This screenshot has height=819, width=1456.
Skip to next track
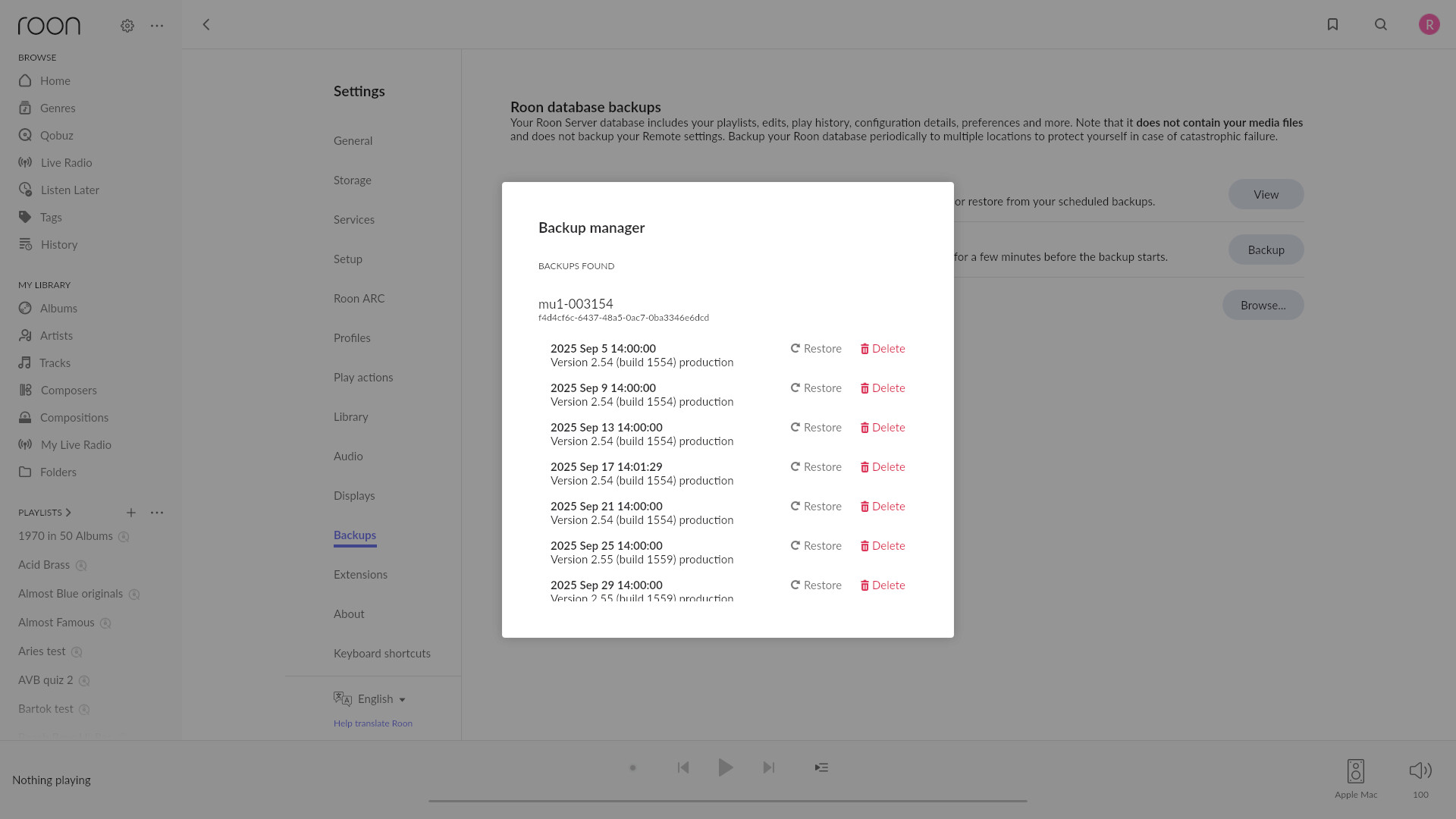(768, 767)
